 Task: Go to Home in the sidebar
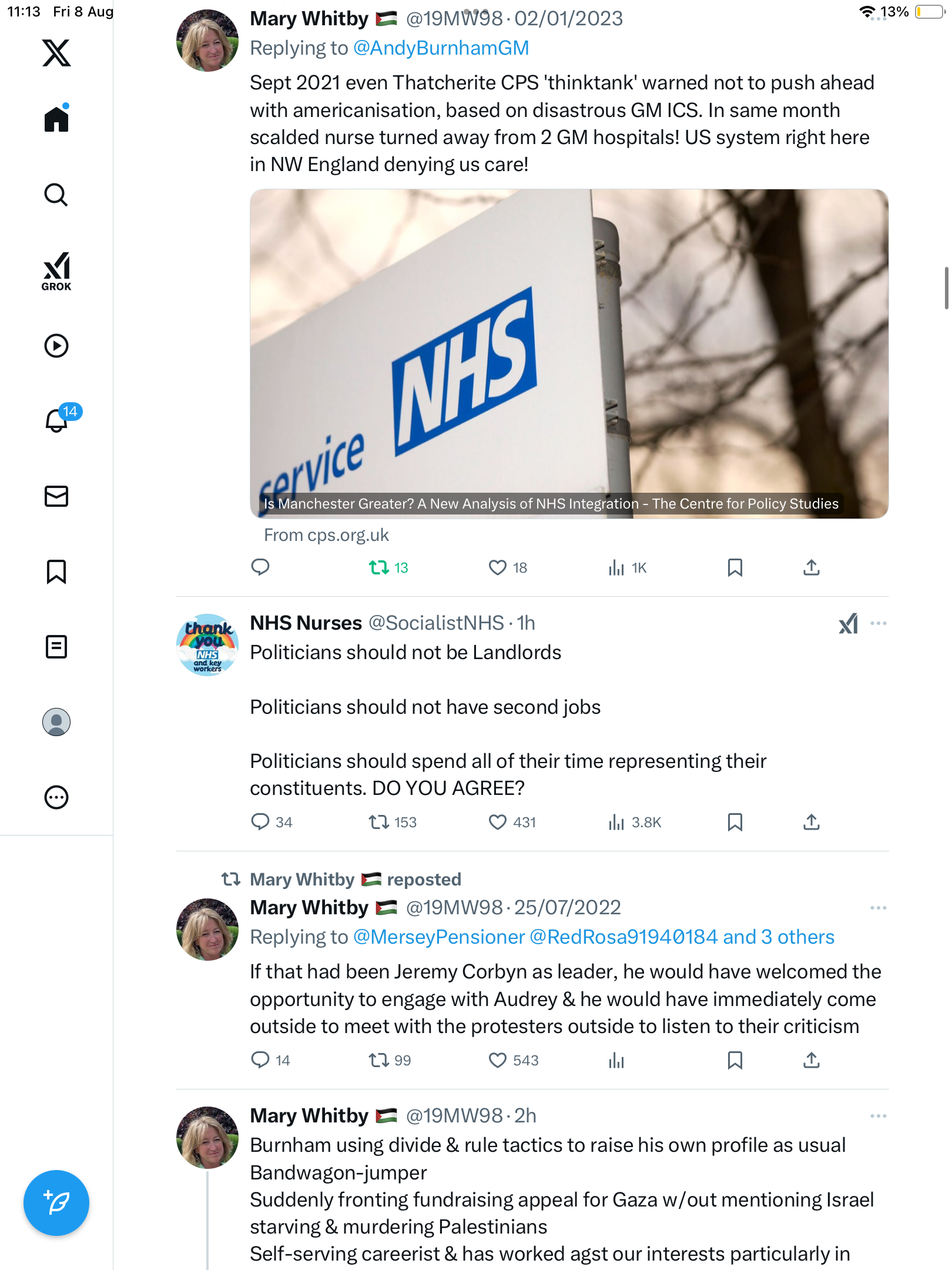click(56, 119)
